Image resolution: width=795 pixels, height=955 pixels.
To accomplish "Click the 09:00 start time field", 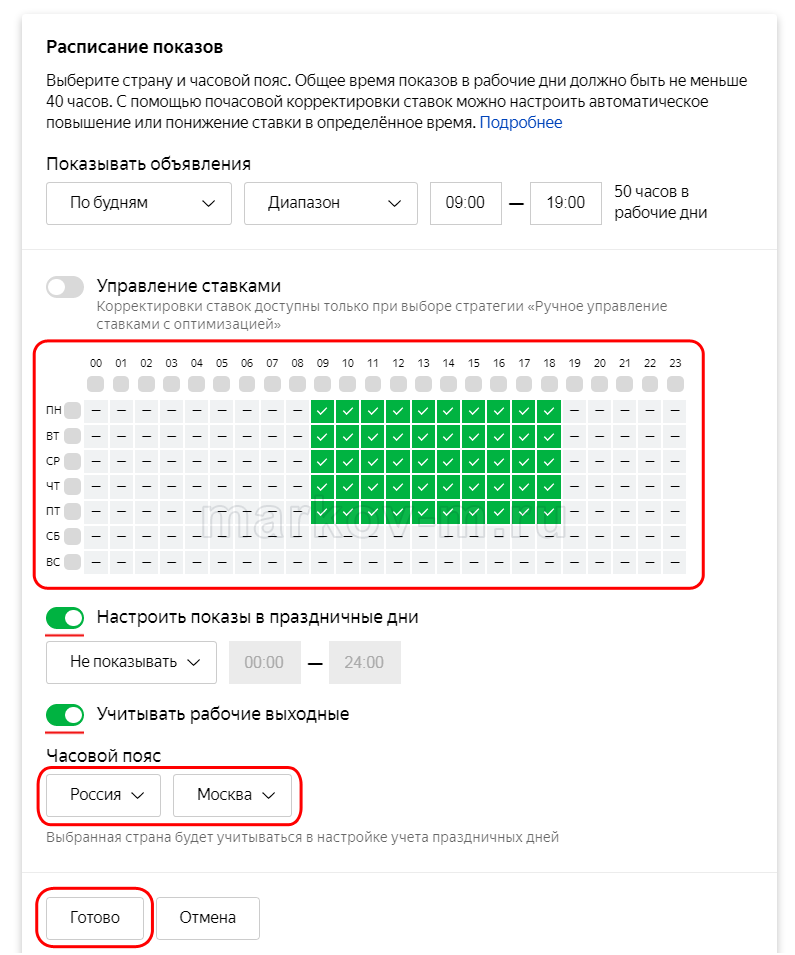I will tap(465, 203).
